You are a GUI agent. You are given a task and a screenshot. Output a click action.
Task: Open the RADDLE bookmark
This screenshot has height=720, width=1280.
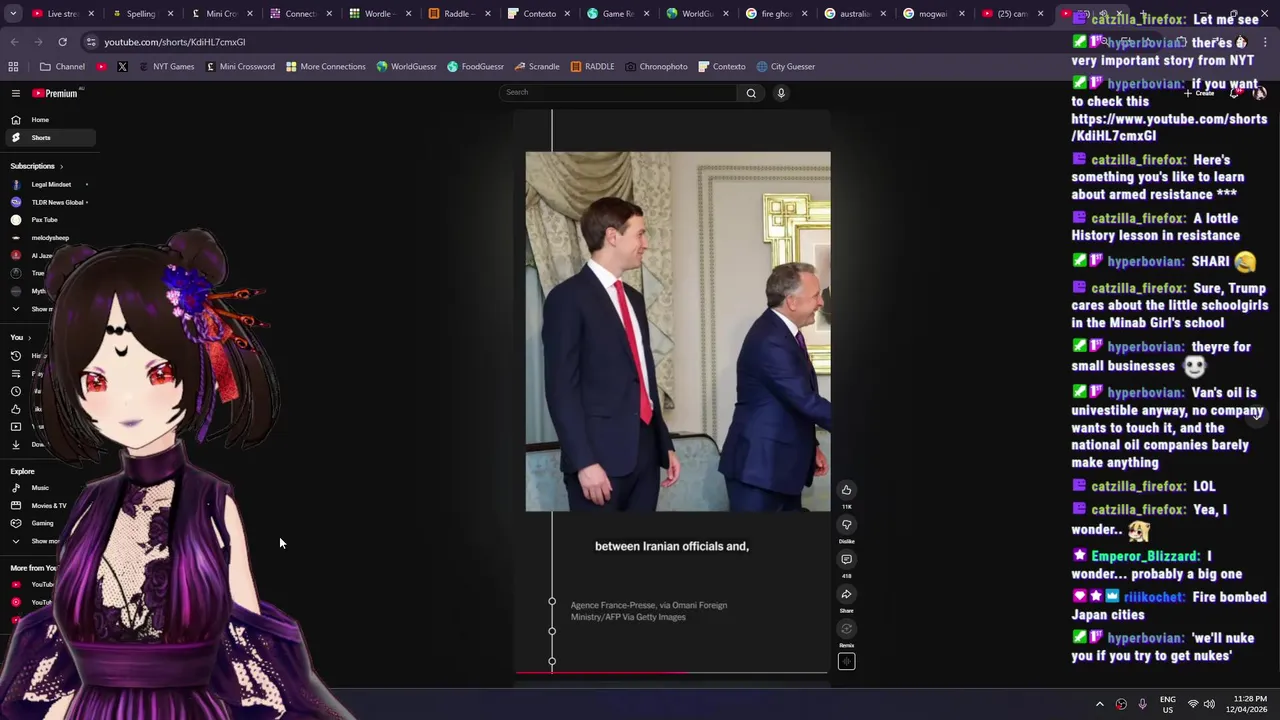(x=592, y=67)
